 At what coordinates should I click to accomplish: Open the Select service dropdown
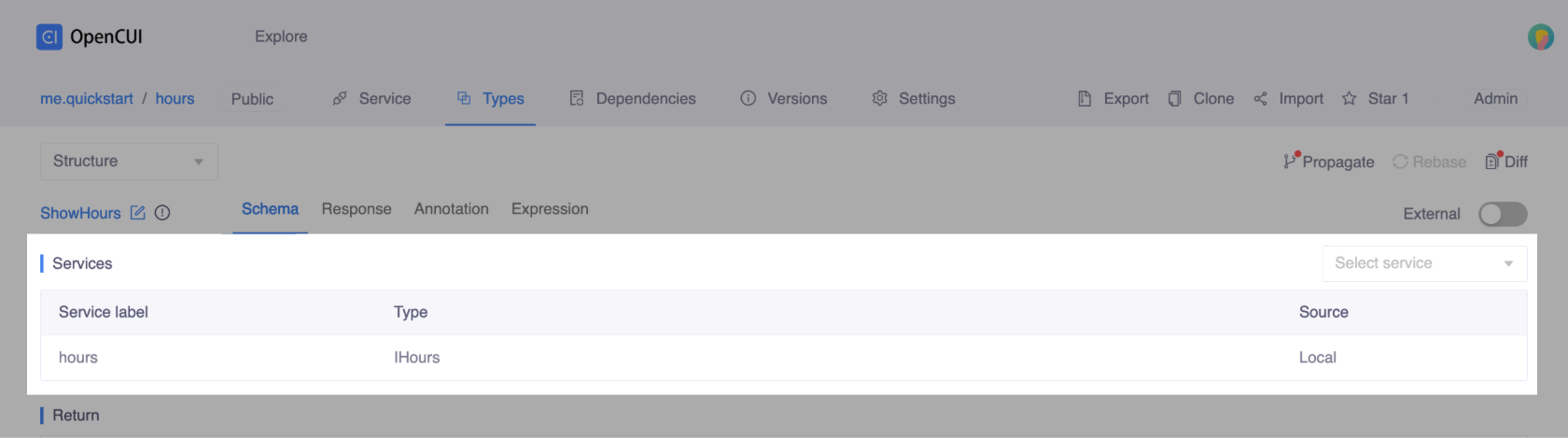(x=1423, y=263)
